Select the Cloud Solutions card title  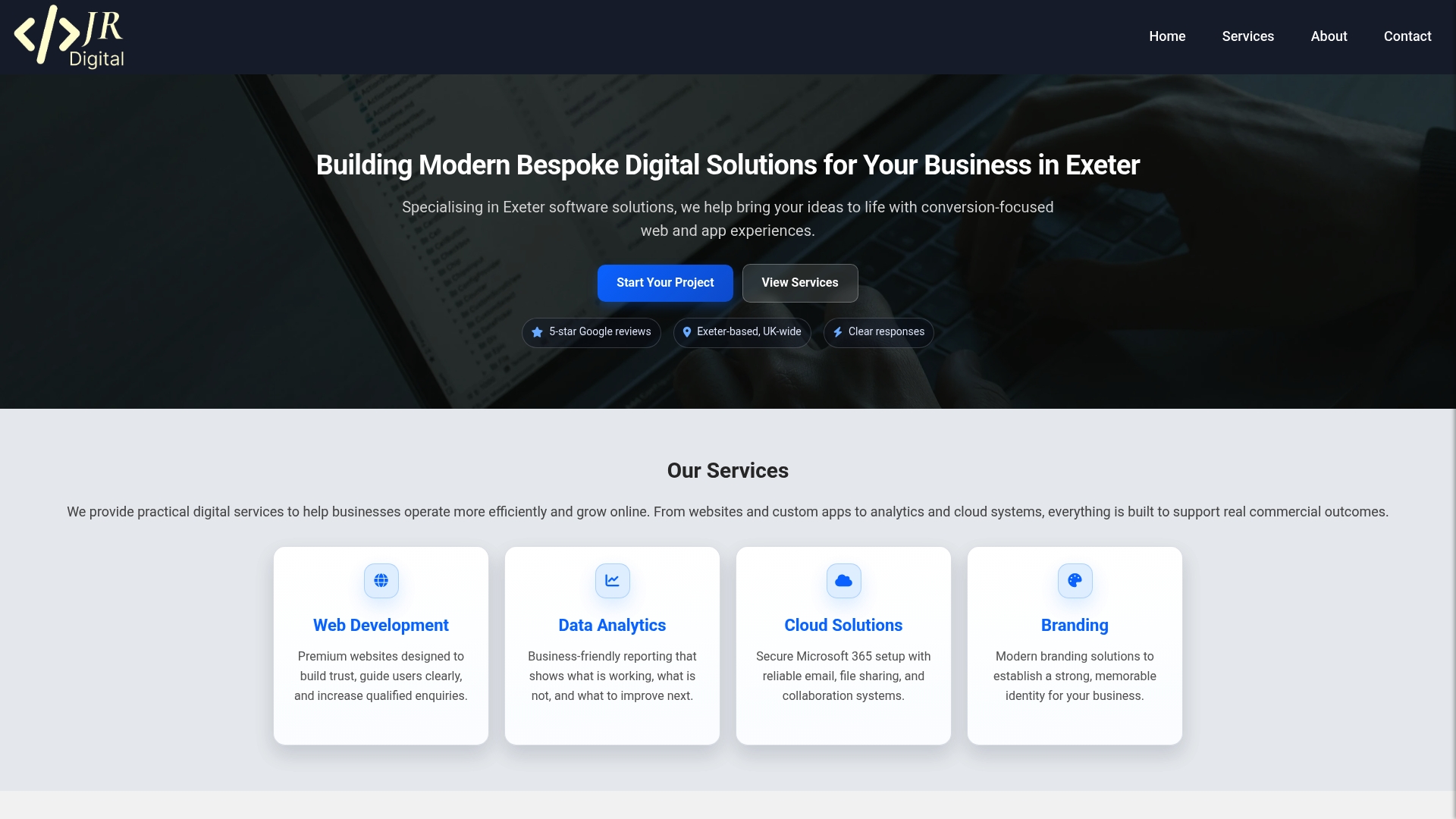(x=843, y=626)
